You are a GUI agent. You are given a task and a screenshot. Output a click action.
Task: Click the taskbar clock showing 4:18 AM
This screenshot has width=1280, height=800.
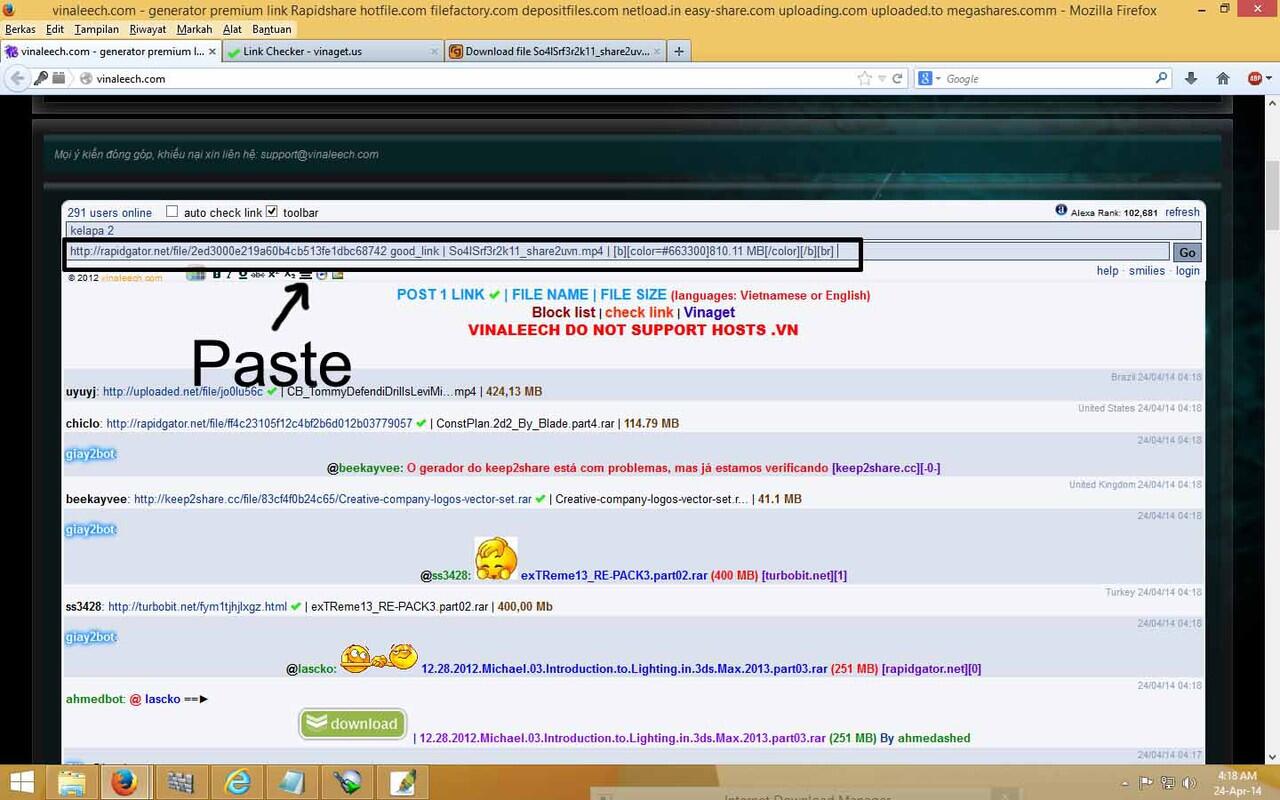point(1236,782)
